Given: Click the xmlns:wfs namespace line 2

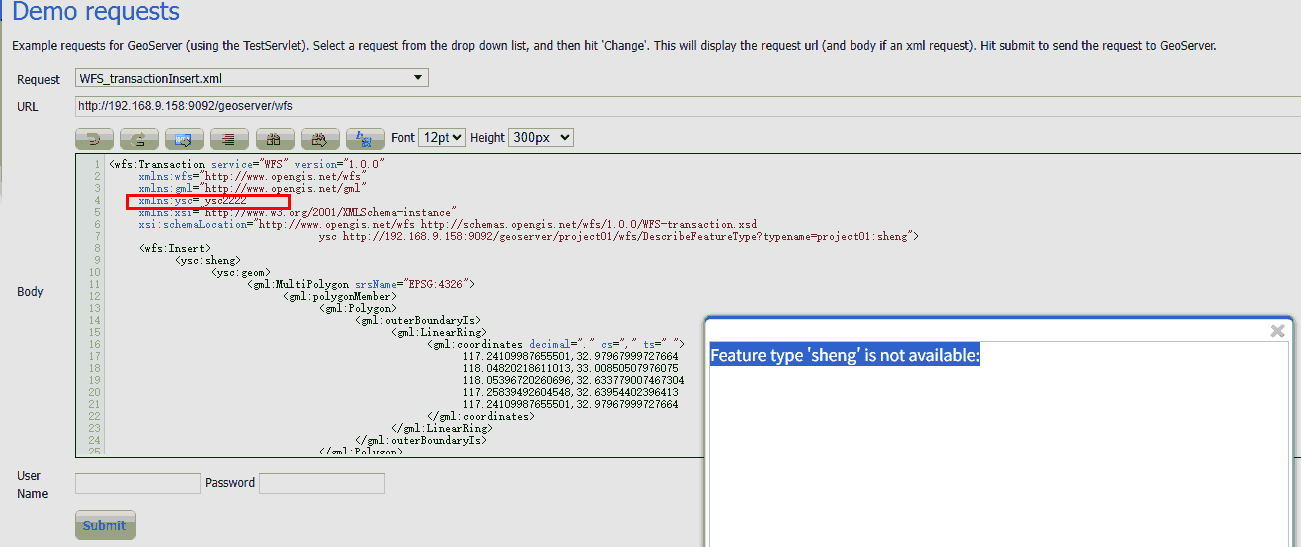Looking at the screenshot, I should click(x=253, y=176).
